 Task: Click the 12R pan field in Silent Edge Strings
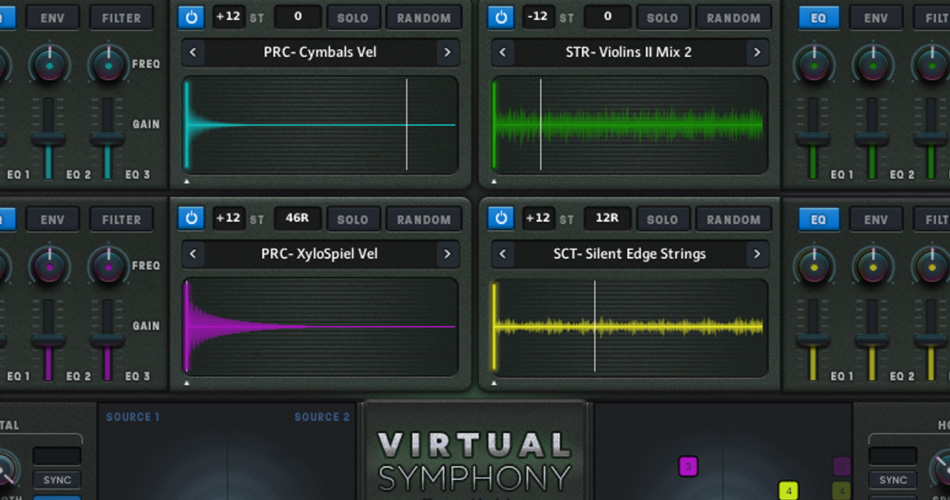tap(607, 218)
